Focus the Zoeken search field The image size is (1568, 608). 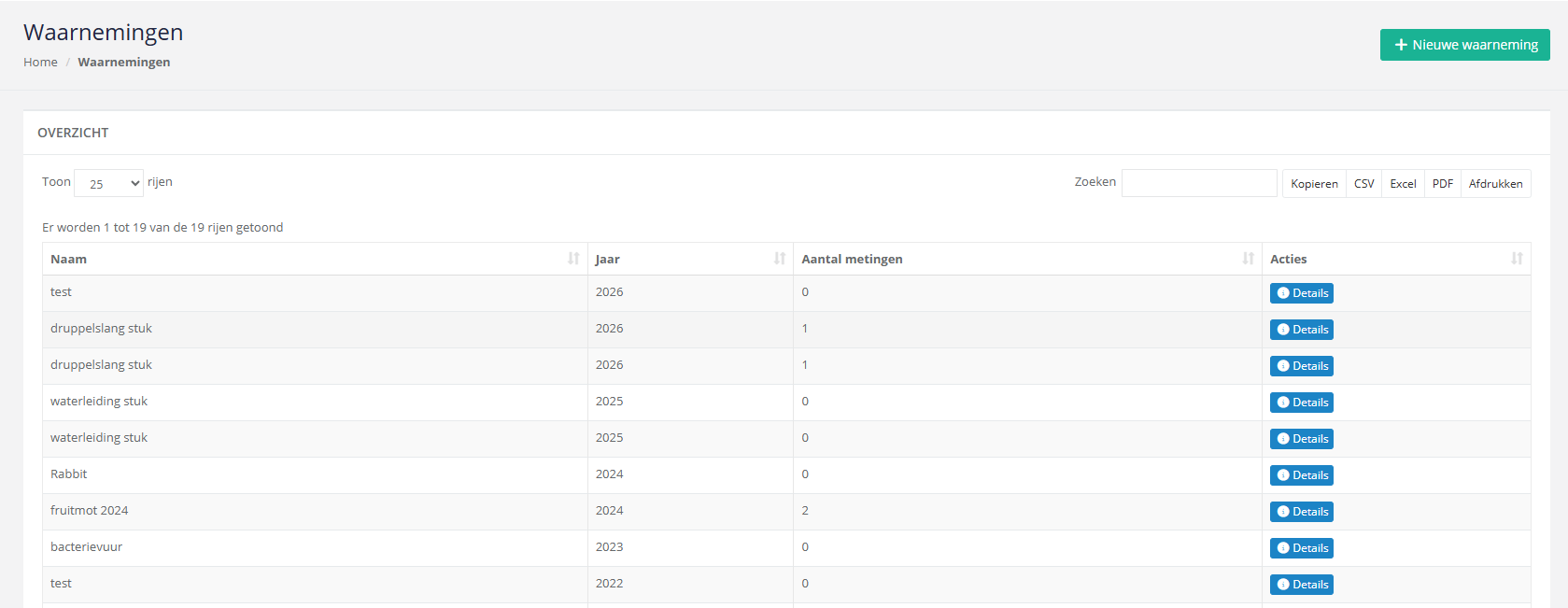1199,183
